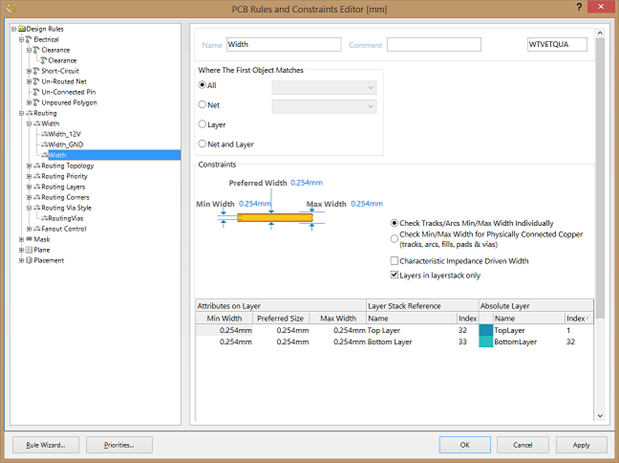Image resolution: width=619 pixels, height=463 pixels.
Task: Expand the Routing Layers tree node
Action: 28,187
